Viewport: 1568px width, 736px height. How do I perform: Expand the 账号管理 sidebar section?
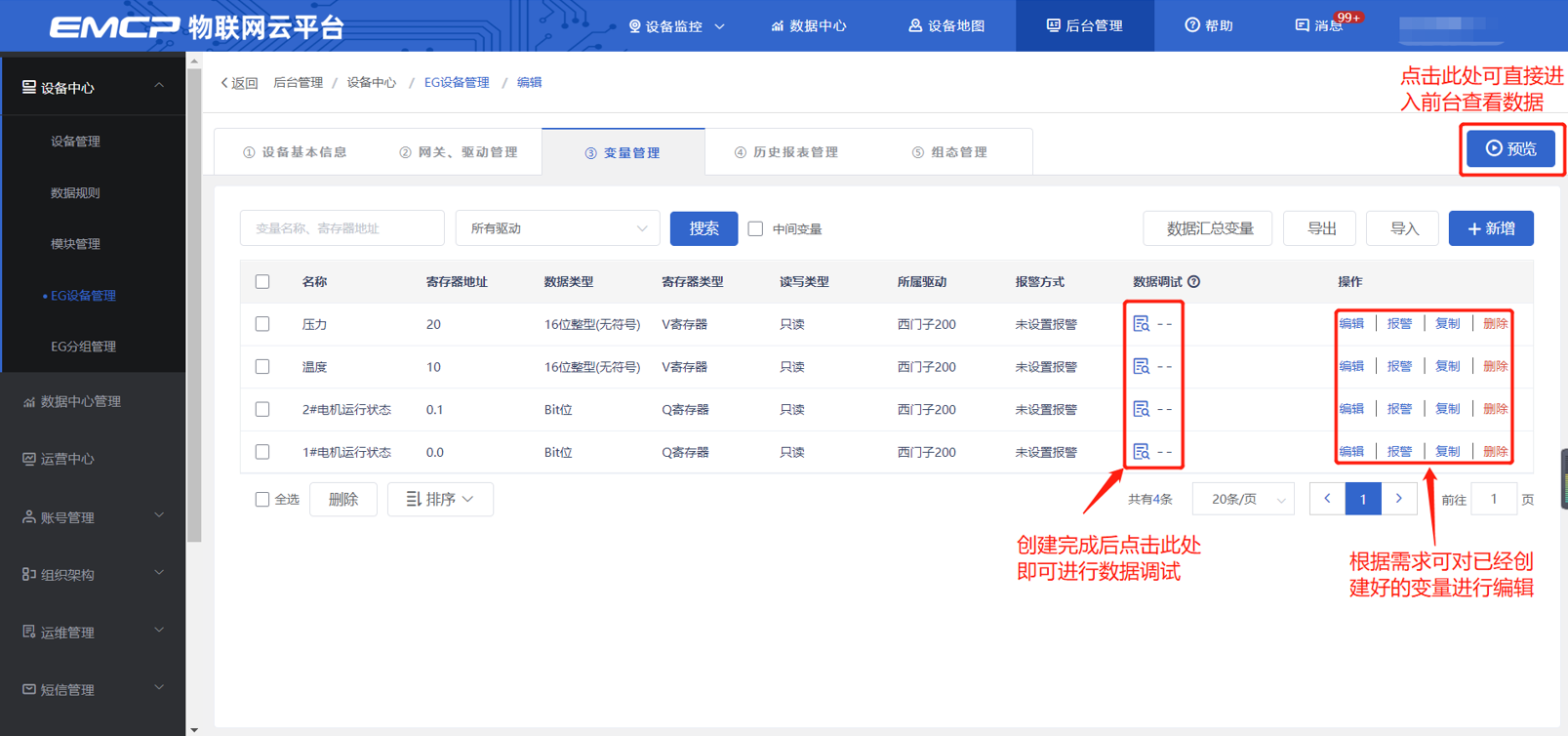[159, 516]
